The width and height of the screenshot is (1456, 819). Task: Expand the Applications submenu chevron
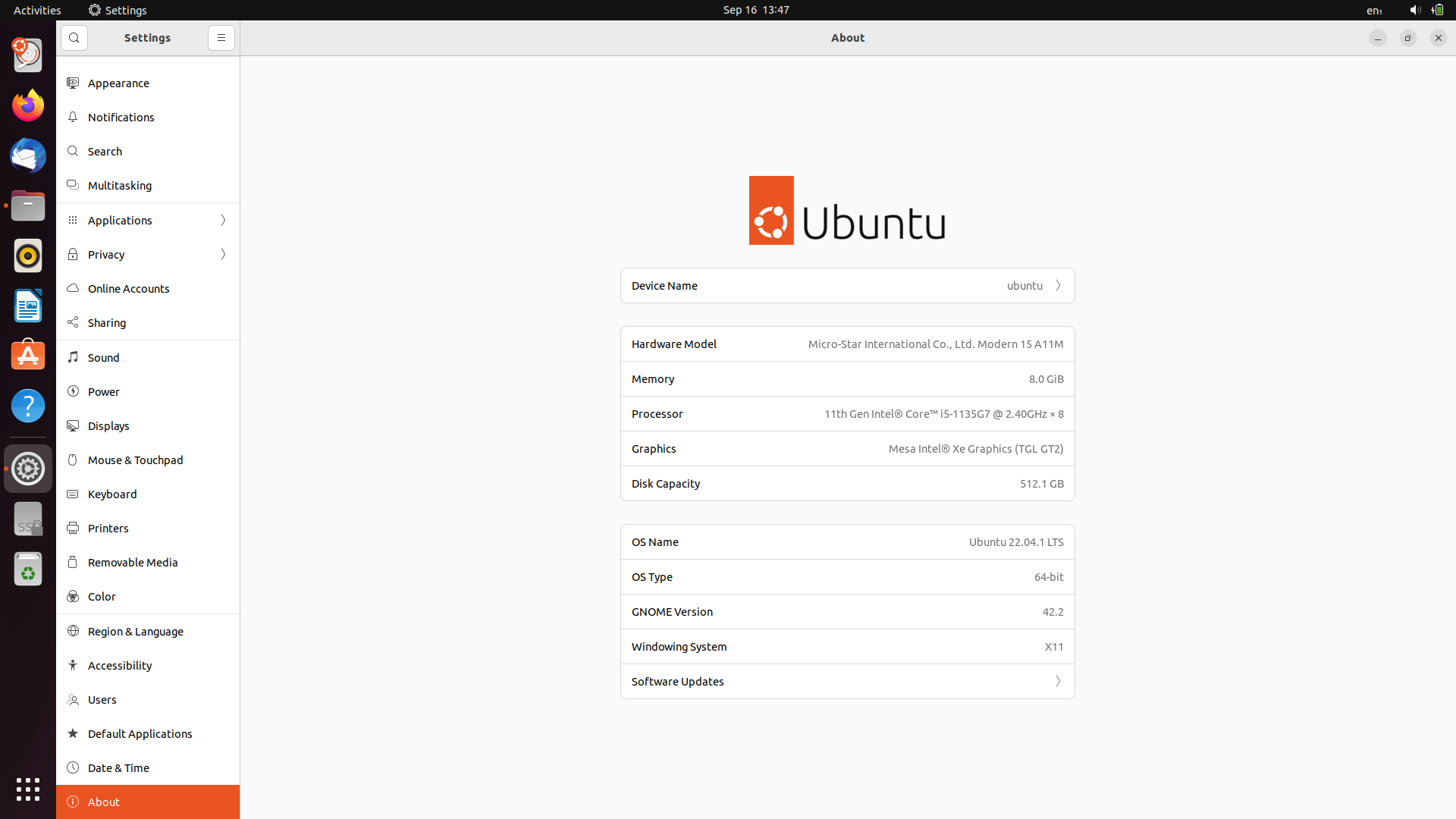223,220
